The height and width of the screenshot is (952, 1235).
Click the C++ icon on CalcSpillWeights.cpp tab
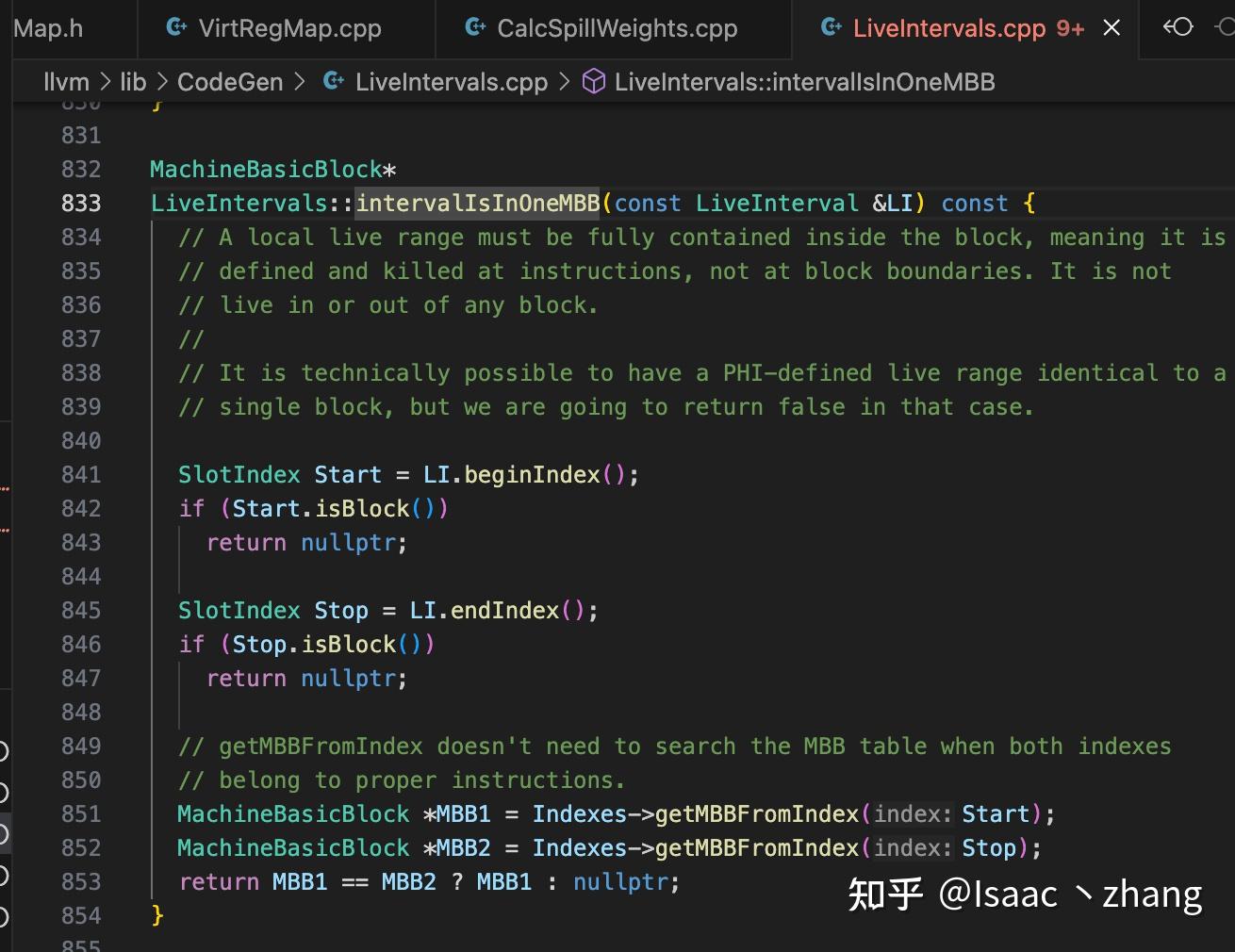point(475,27)
